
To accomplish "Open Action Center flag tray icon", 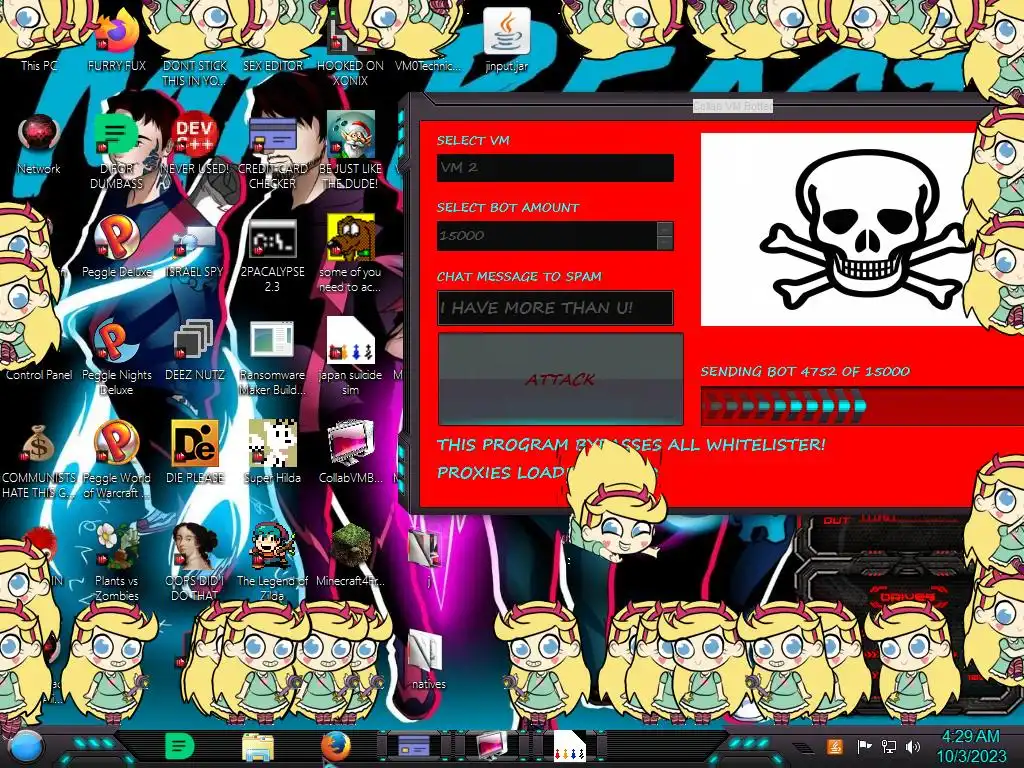I will 864,746.
